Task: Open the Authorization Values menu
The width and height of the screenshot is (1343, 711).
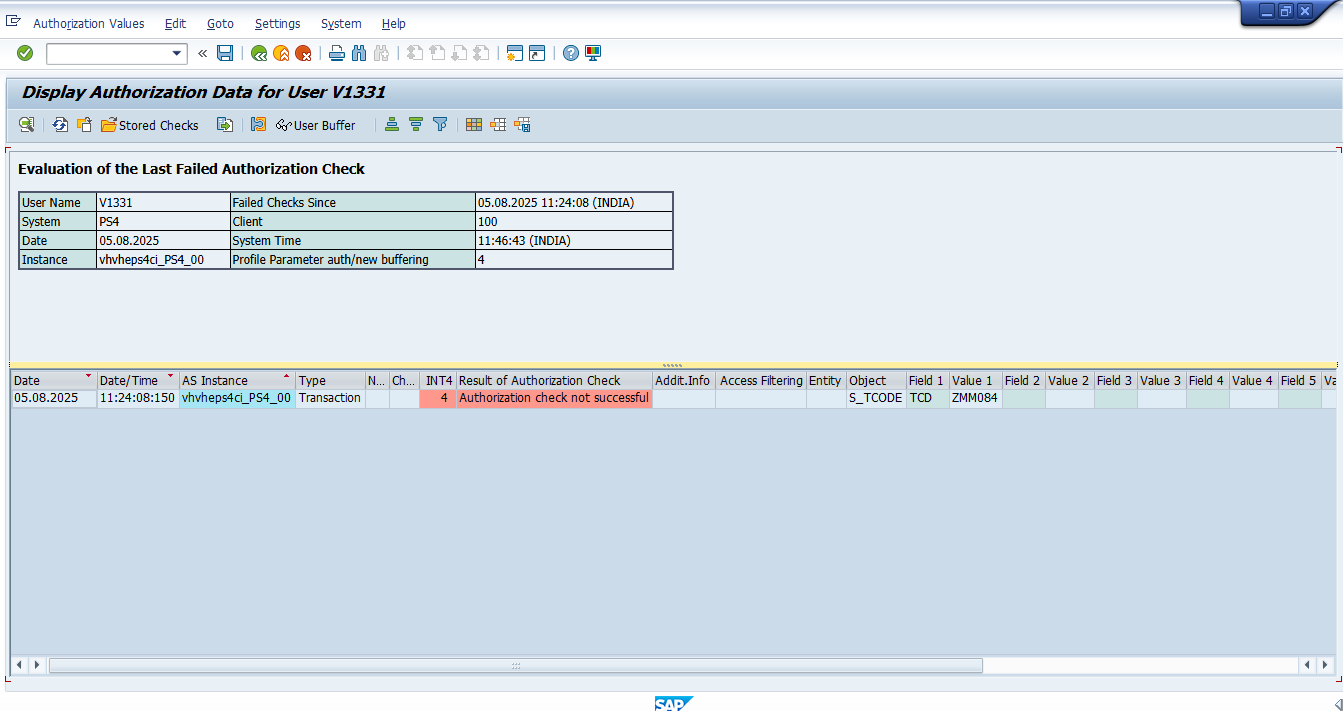Action: click(x=88, y=23)
